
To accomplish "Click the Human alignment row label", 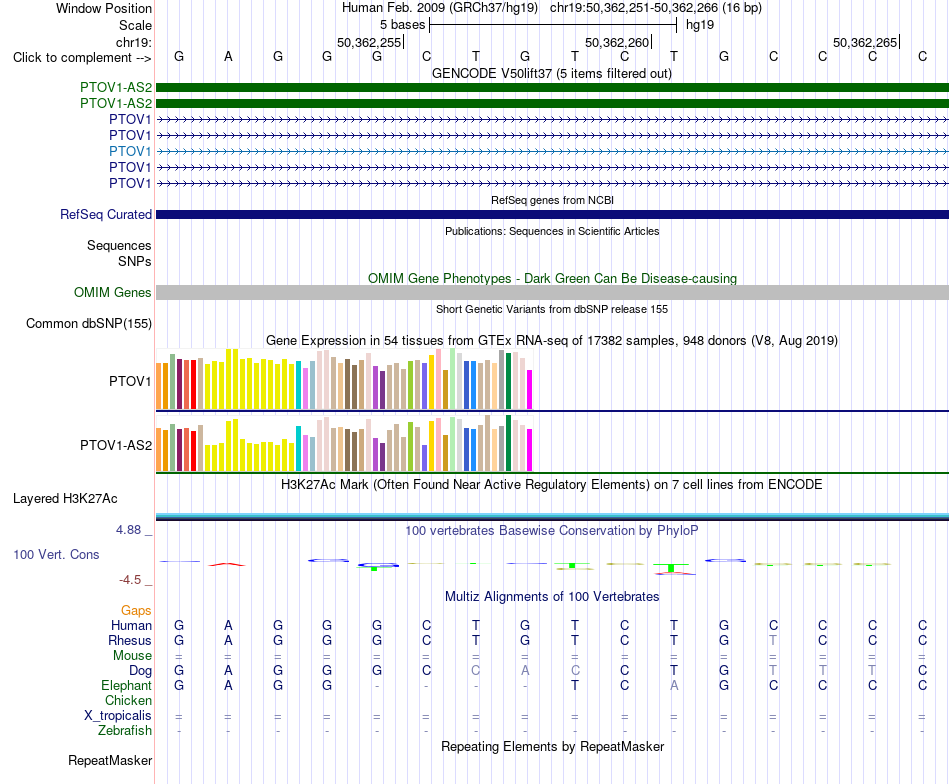I will click(131, 625).
